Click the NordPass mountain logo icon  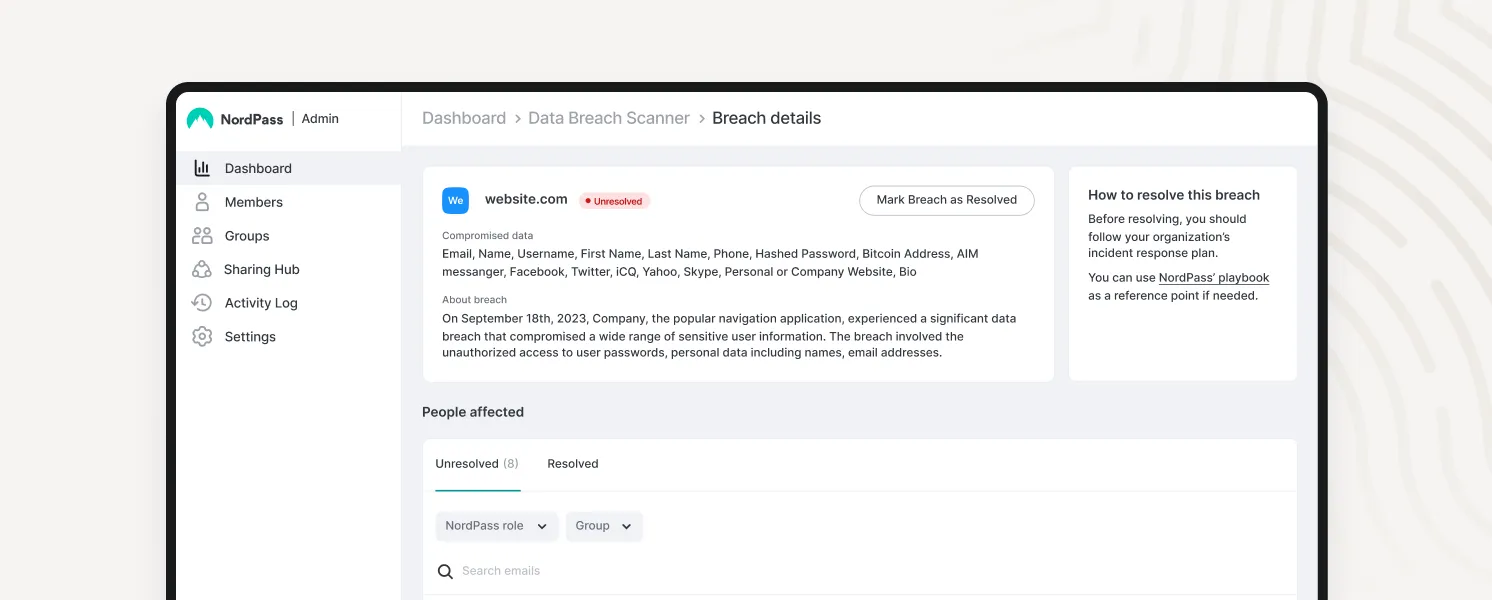(200, 119)
